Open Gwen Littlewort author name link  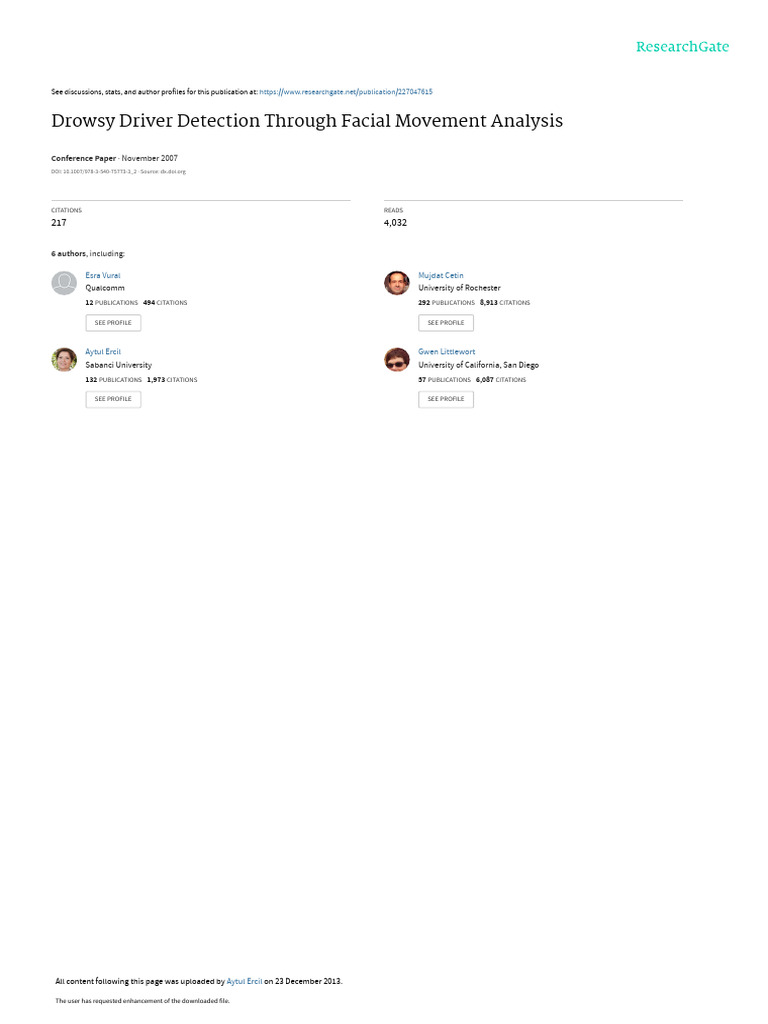coord(447,351)
